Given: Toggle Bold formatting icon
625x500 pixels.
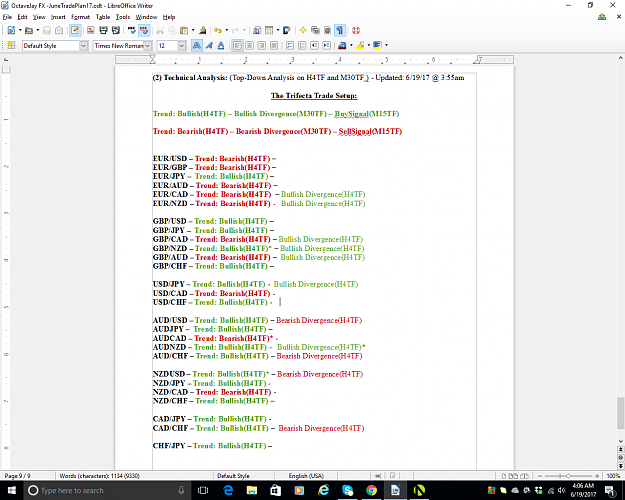Looking at the screenshot, I should pyautogui.click(x=197, y=45).
